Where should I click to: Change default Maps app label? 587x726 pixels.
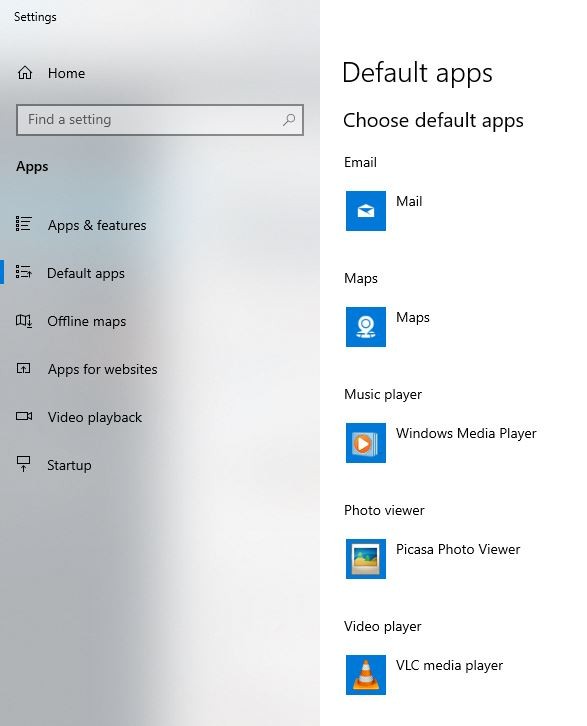tap(412, 318)
